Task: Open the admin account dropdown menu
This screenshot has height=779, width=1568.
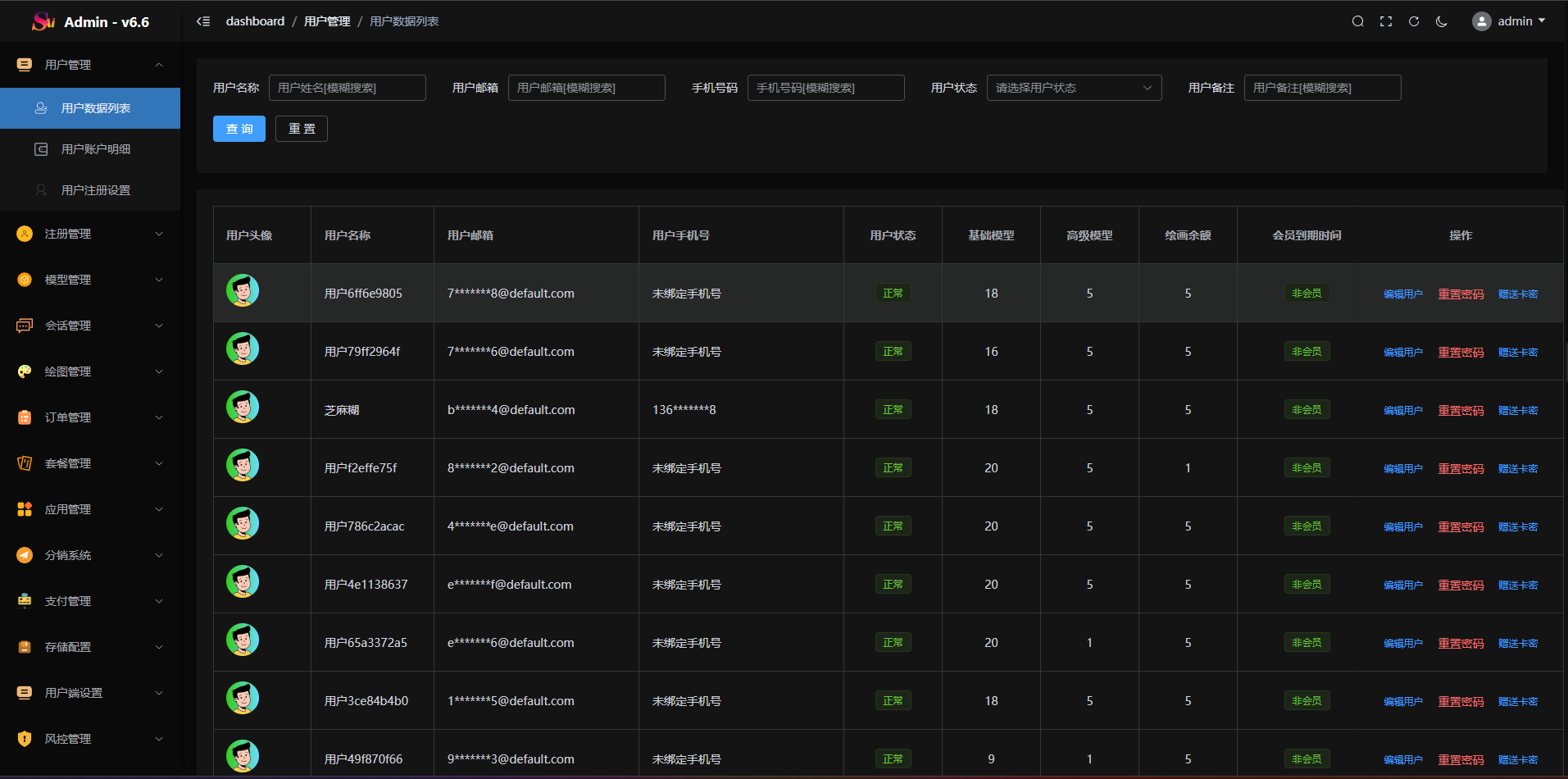Action: click(x=1509, y=21)
